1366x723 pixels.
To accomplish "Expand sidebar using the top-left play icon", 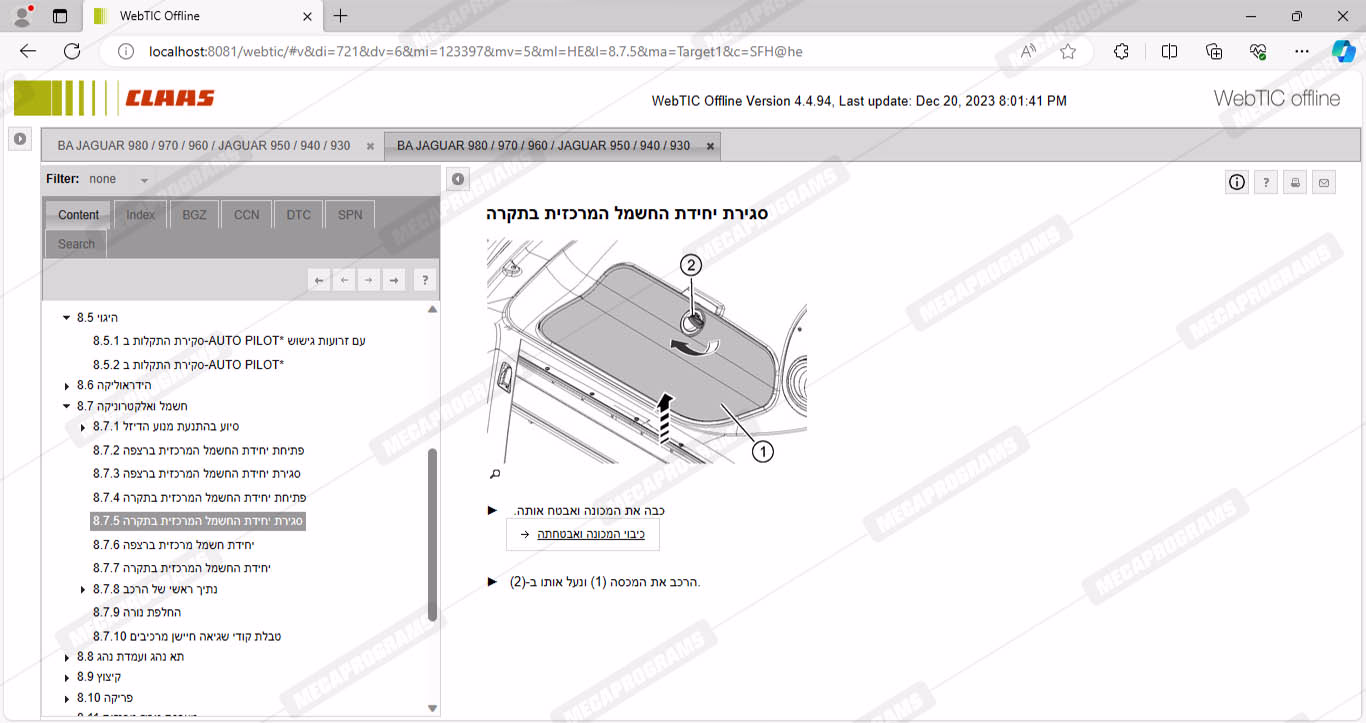I will coord(20,139).
